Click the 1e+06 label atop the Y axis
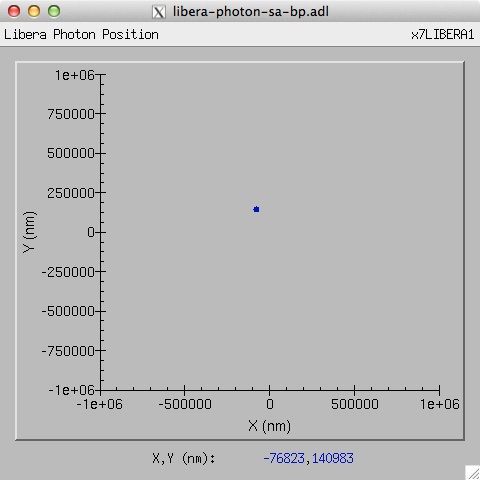Image resolution: width=480 pixels, height=480 pixels. (75, 75)
